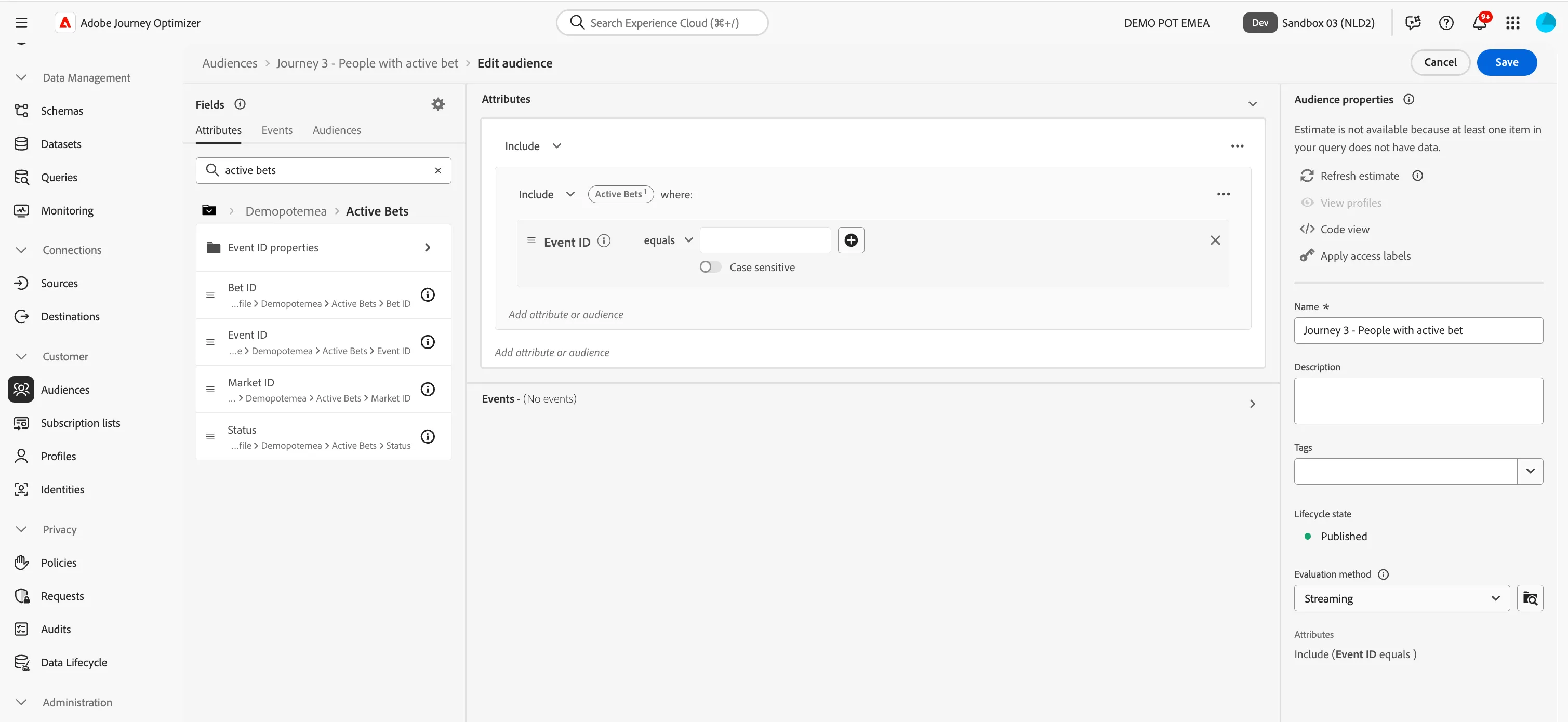Expand Event ID properties folder

[x=323, y=248]
